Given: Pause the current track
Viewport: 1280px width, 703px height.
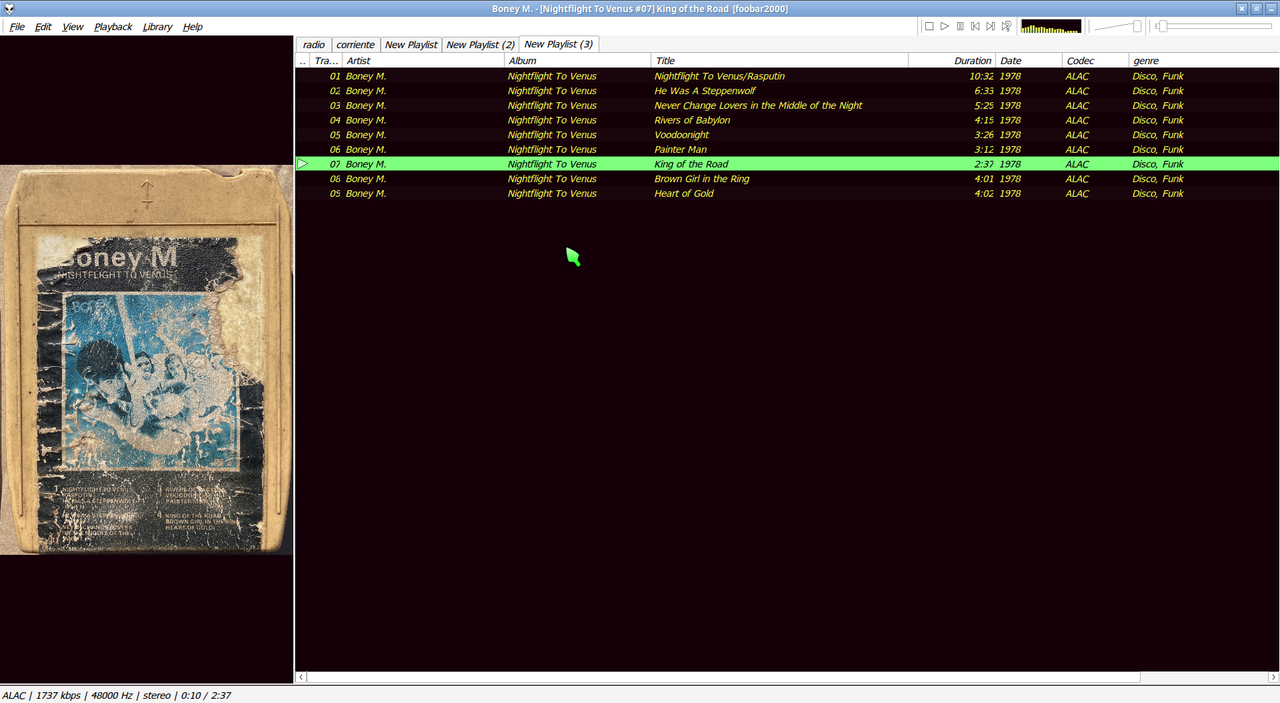Looking at the screenshot, I should click(x=960, y=26).
